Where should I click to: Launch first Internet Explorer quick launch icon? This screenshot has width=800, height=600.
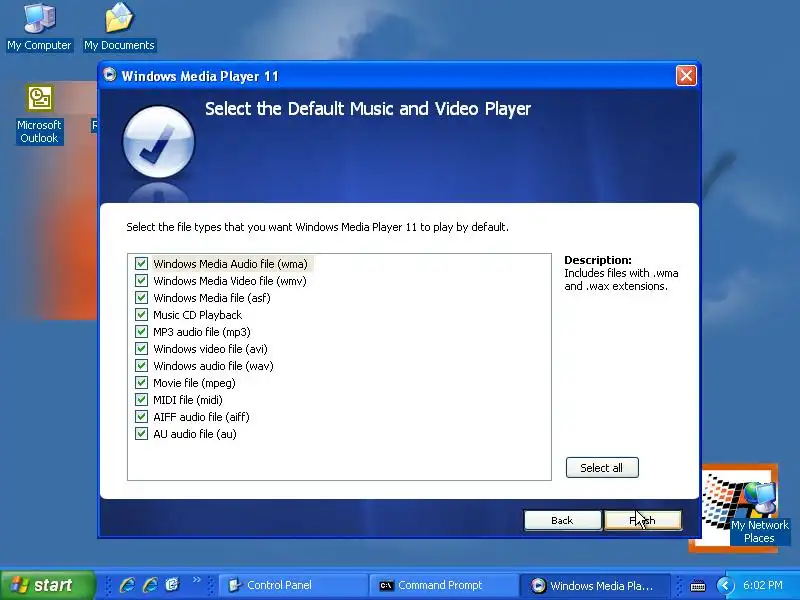coord(127,585)
